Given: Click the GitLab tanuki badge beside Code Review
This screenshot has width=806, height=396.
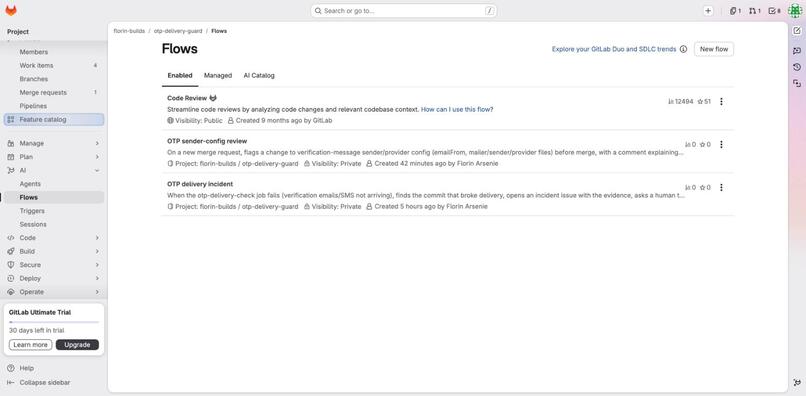Looking at the screenshot, I should [213, 98].
